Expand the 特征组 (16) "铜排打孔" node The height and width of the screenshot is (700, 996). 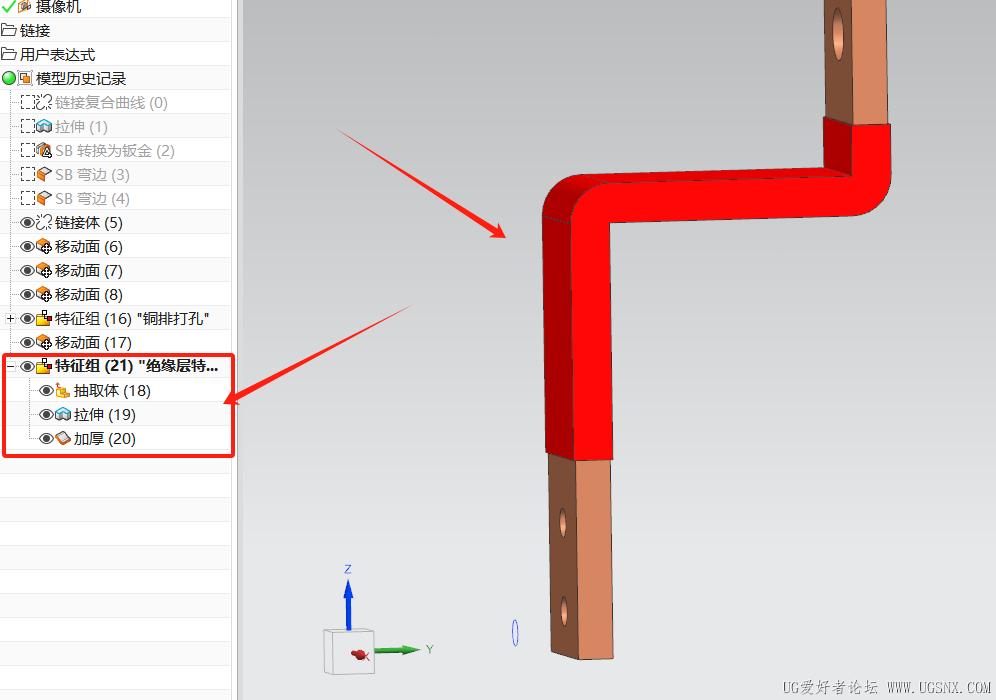10,318
